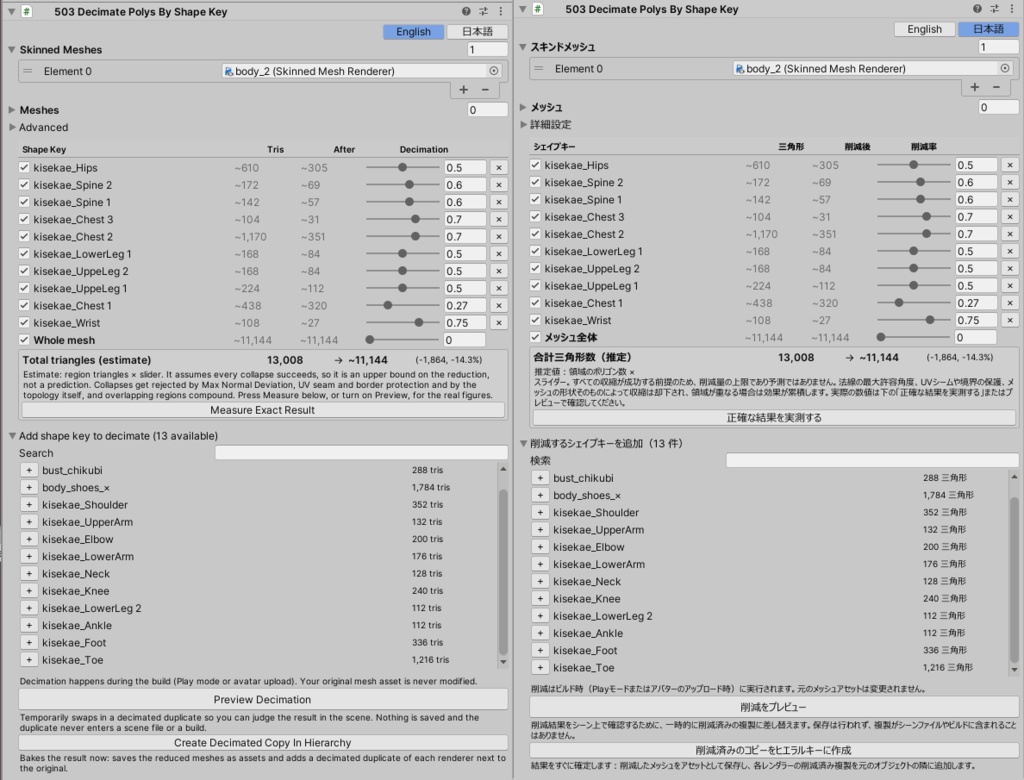Click the Measure Exact Result button
The height and width of the screenshot is (780, 1024).
point(263,410)
